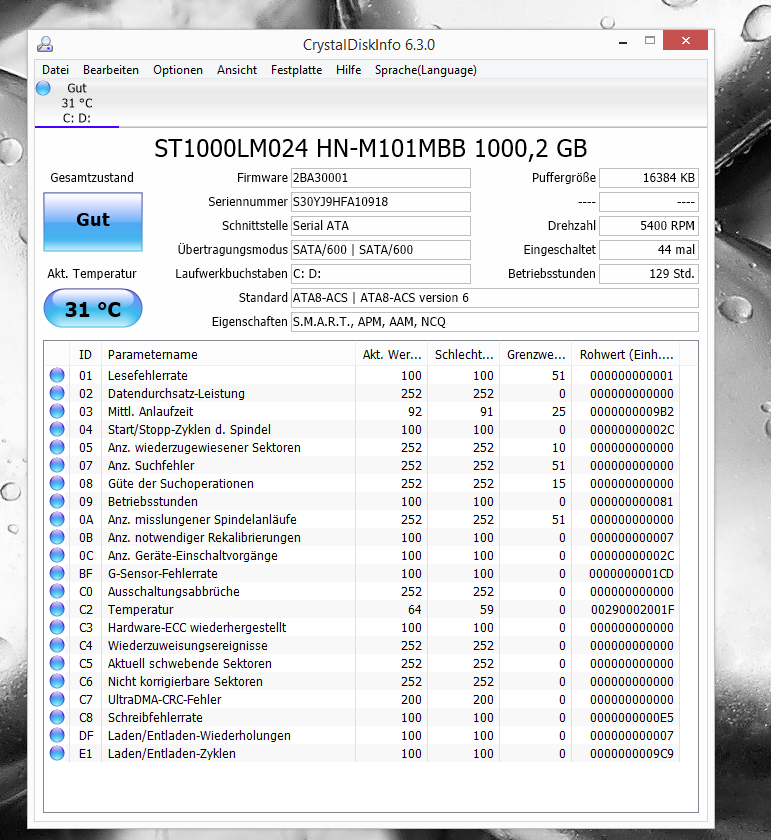Minimize the CrystalDiskInfo window
The image size is (771, 840).
pos(623,41)
